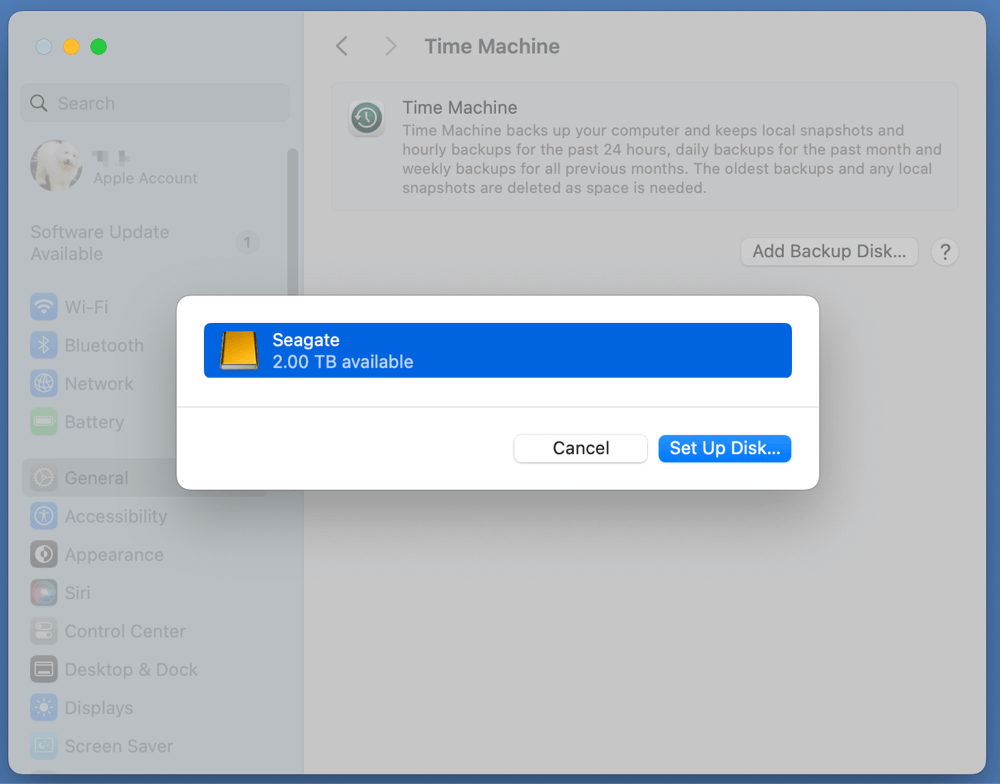The height and width of the screenshot is (784, 1000).
Task: Open Wi-Fi settings via its icon
Action: (44, 307)
